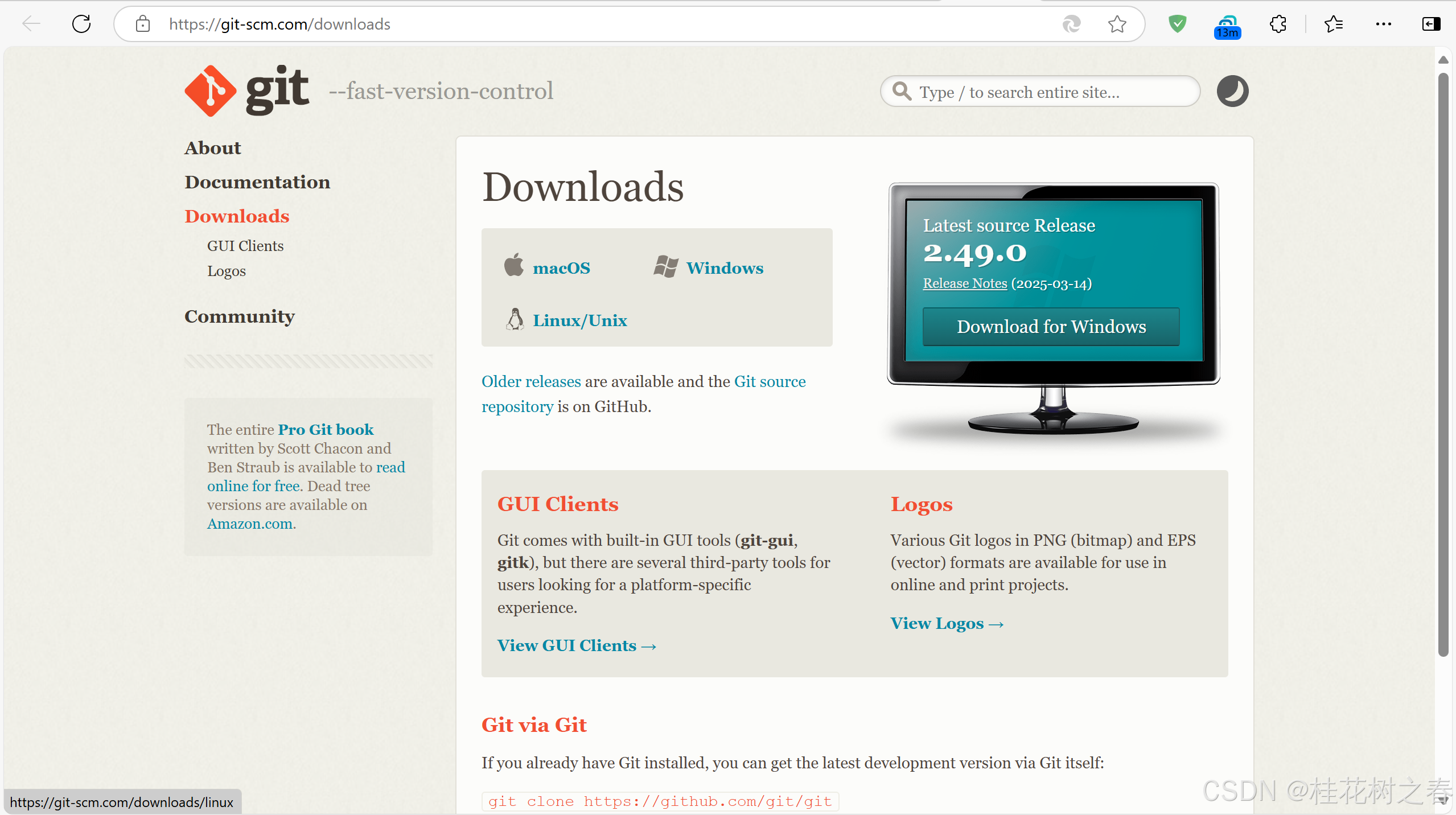Open the Older releases link
Viewport: 1456px width, 815px height.
(x=531, y=381)
